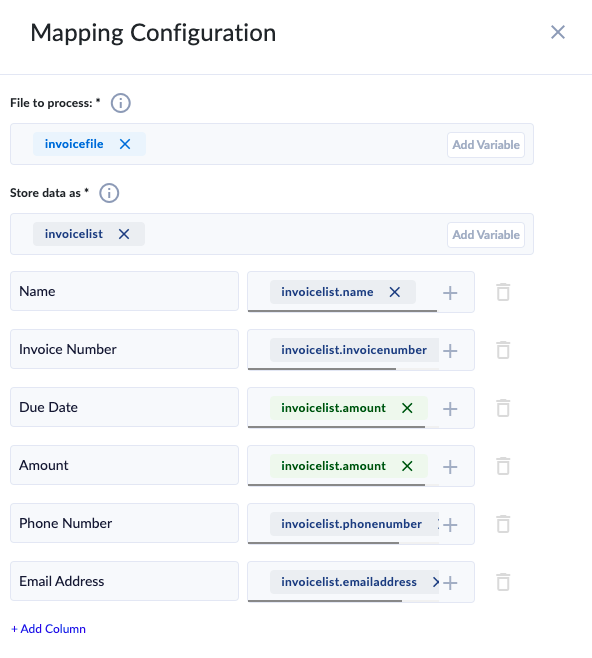Image resolution: width=592 pixels, height=658 pixels.
Task: Edit the Email Address column field
Action: (x=124, y=581)
